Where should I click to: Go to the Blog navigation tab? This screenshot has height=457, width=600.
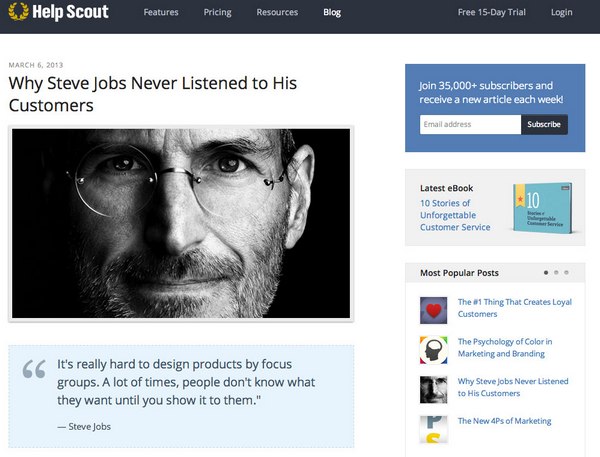coord(332,12)
